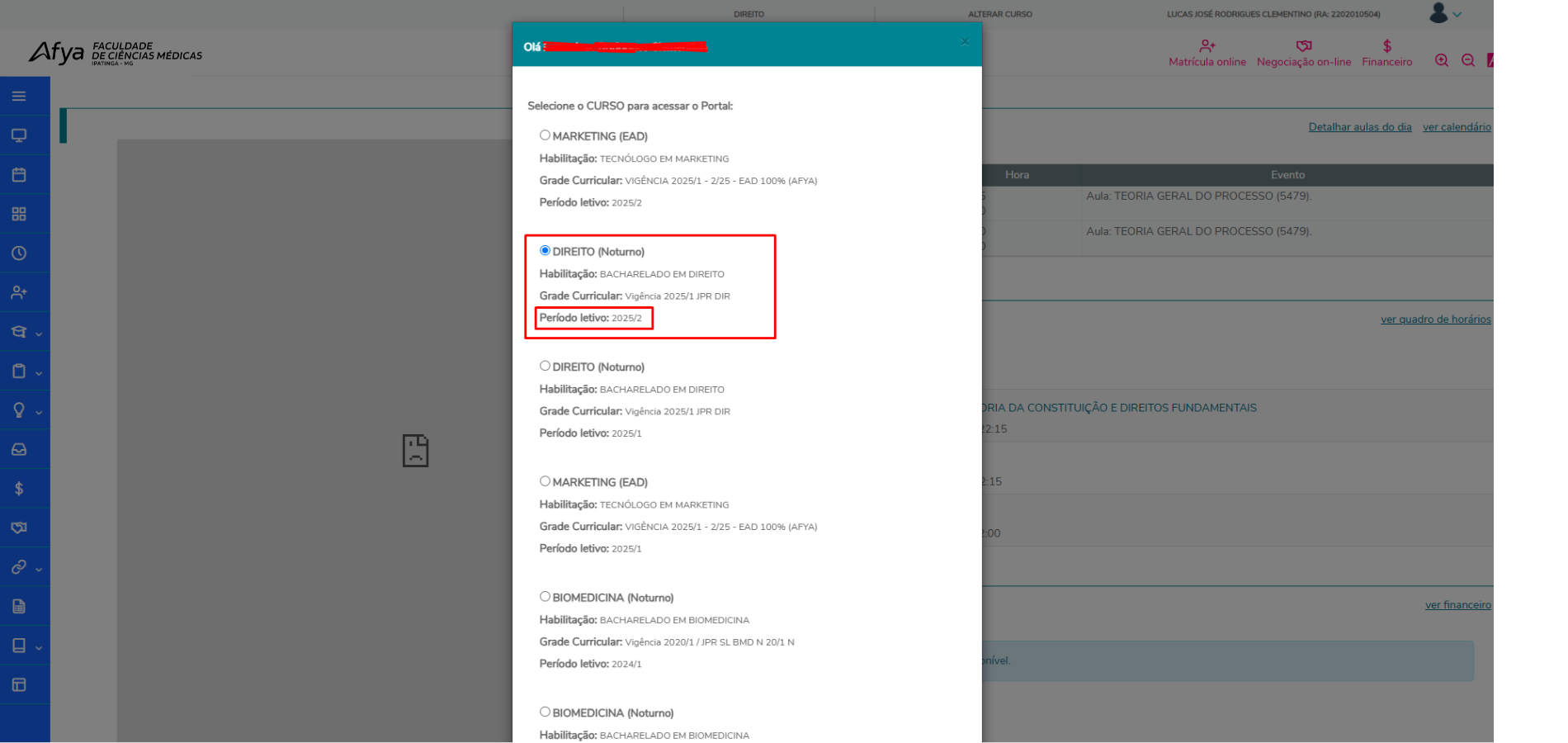This screenshot has width=1568, height=743.
Task: Open the chain link icon in the sidebar
Action: [19, 567]
